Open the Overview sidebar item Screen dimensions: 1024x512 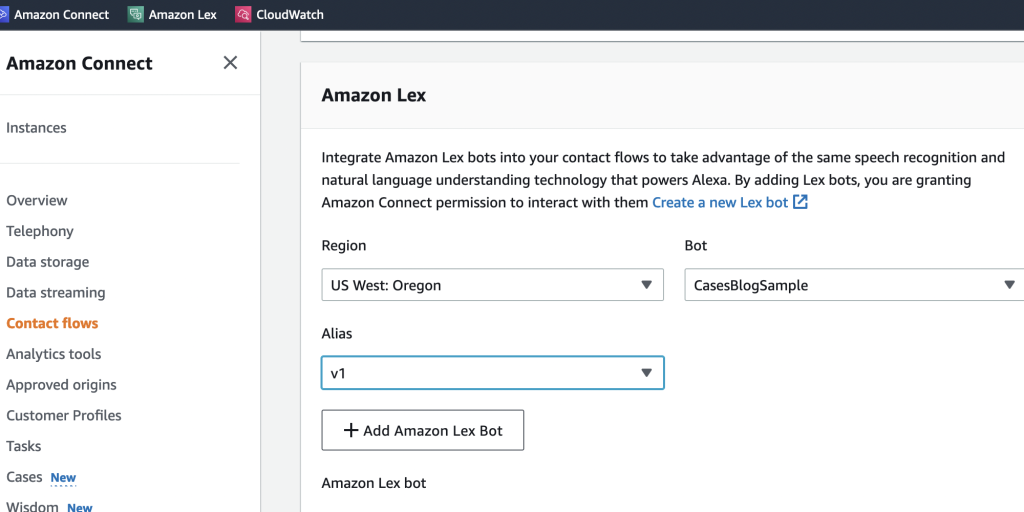(x=37, y=201)
